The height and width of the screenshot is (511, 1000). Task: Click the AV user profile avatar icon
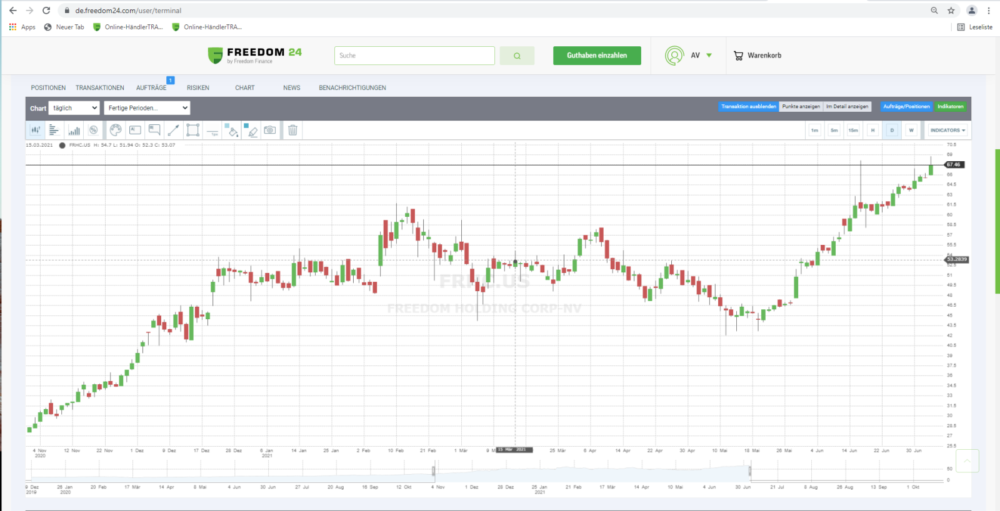coord(673,56)
